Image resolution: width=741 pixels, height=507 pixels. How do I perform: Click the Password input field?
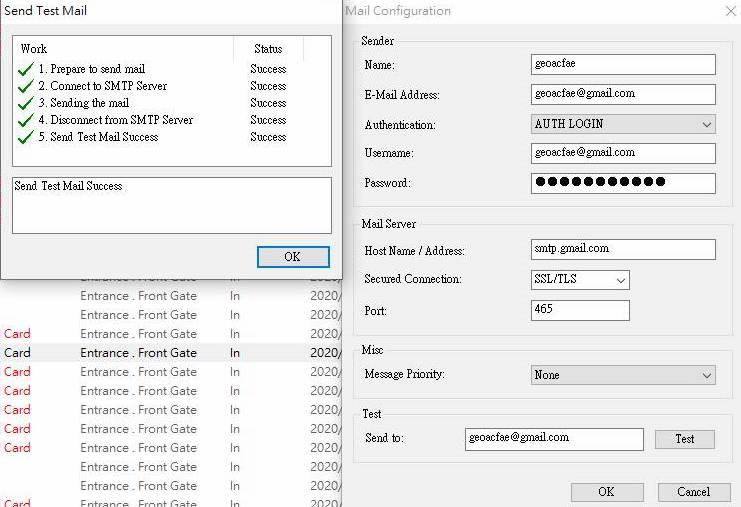click(x=623, y=183)
